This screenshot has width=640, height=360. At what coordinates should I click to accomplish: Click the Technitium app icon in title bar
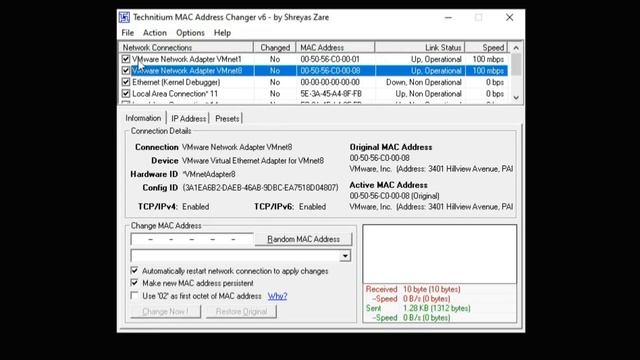click(124, 17)
